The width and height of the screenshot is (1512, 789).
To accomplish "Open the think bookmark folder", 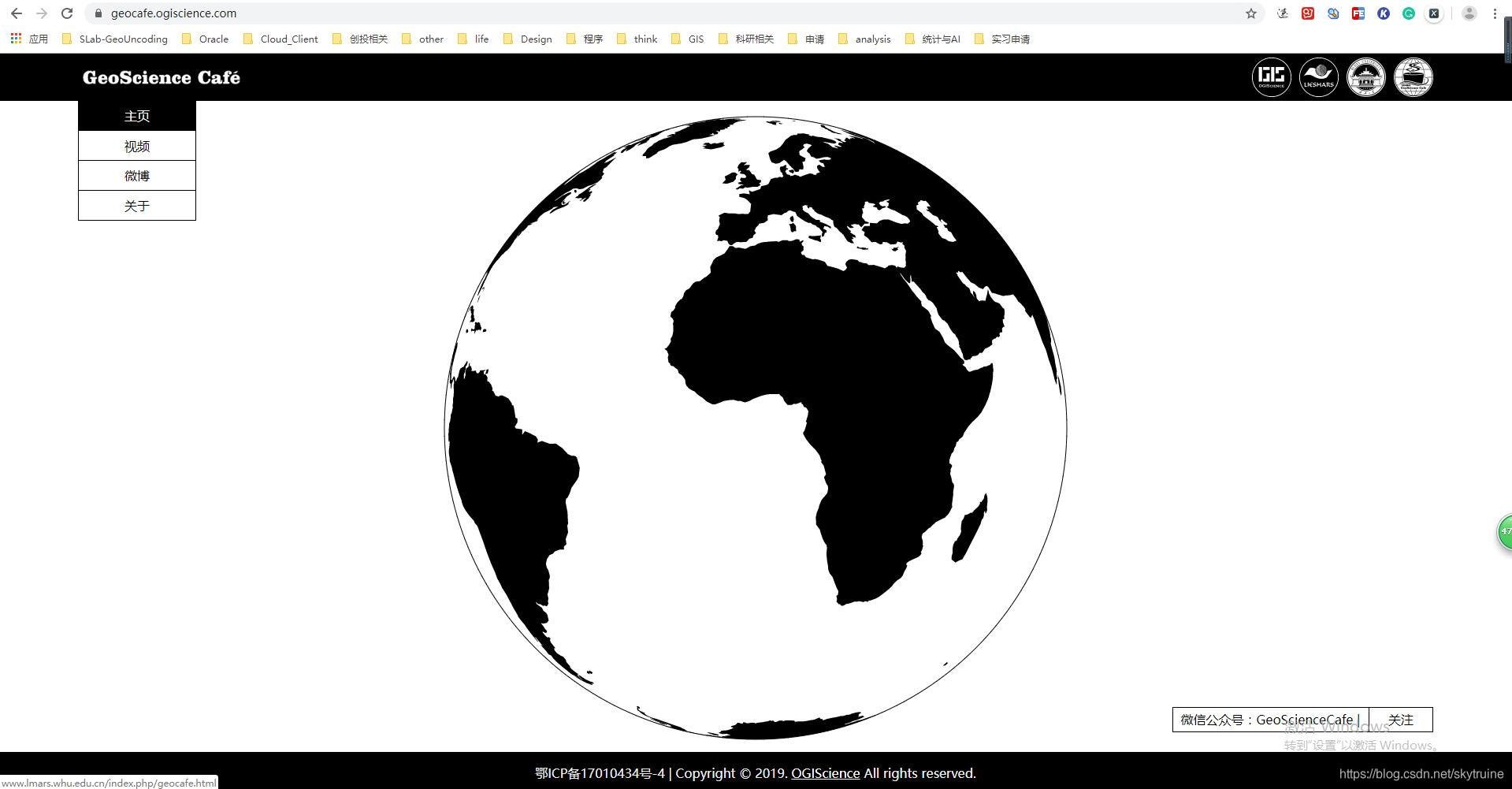I will pyautogui.click(x=637, y=39).
